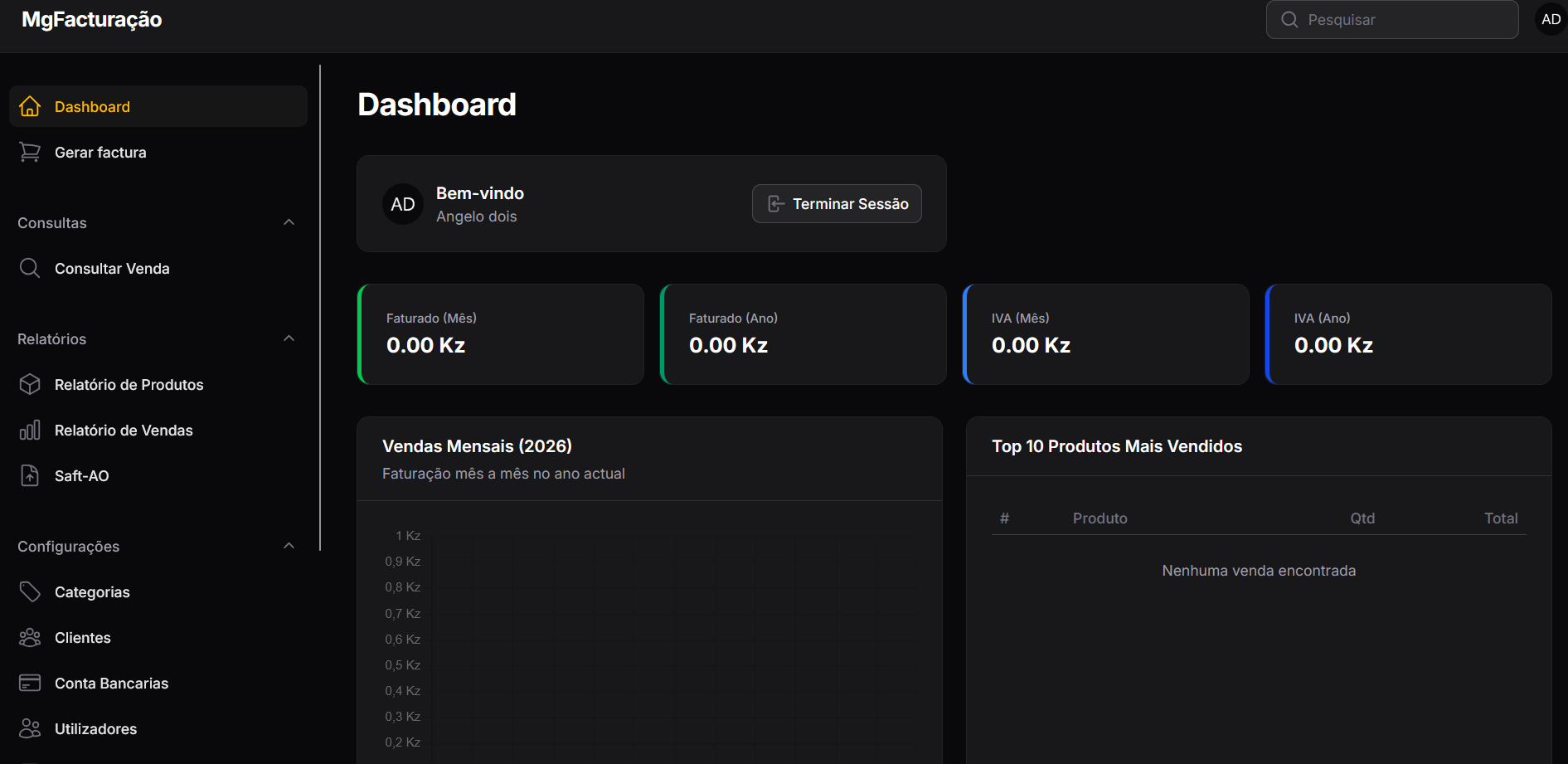Click the Consultas section header label
The image size is (1568, 764).
point(52,222)
